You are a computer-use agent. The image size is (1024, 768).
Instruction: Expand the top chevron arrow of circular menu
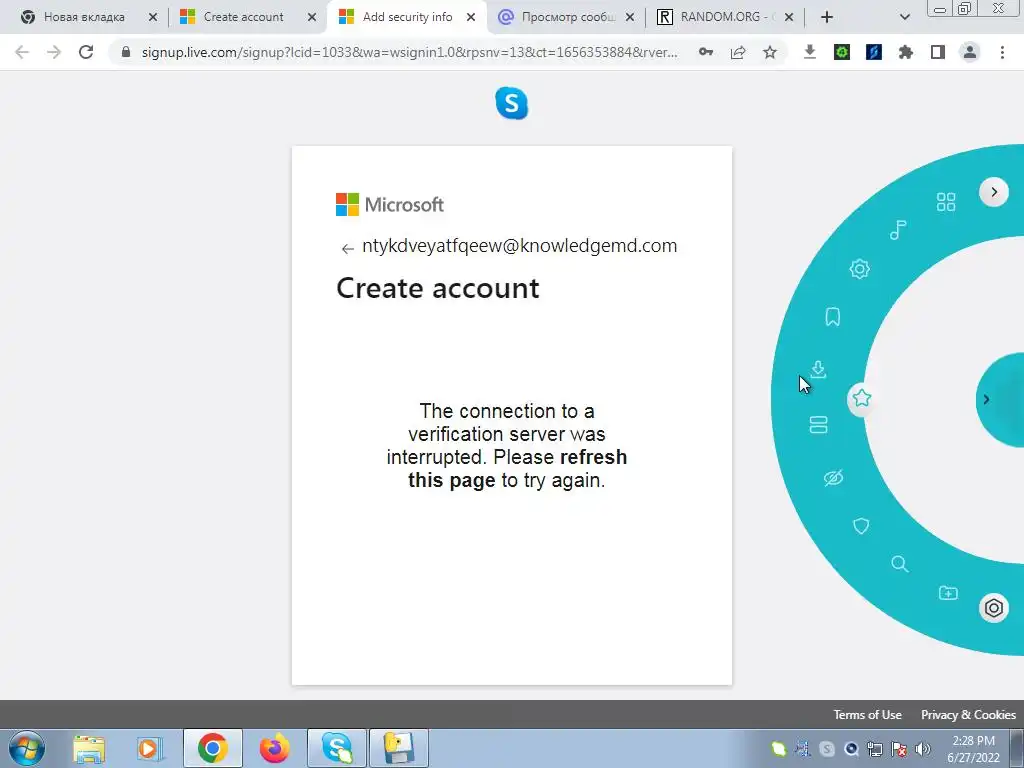(x=994, y=192)
